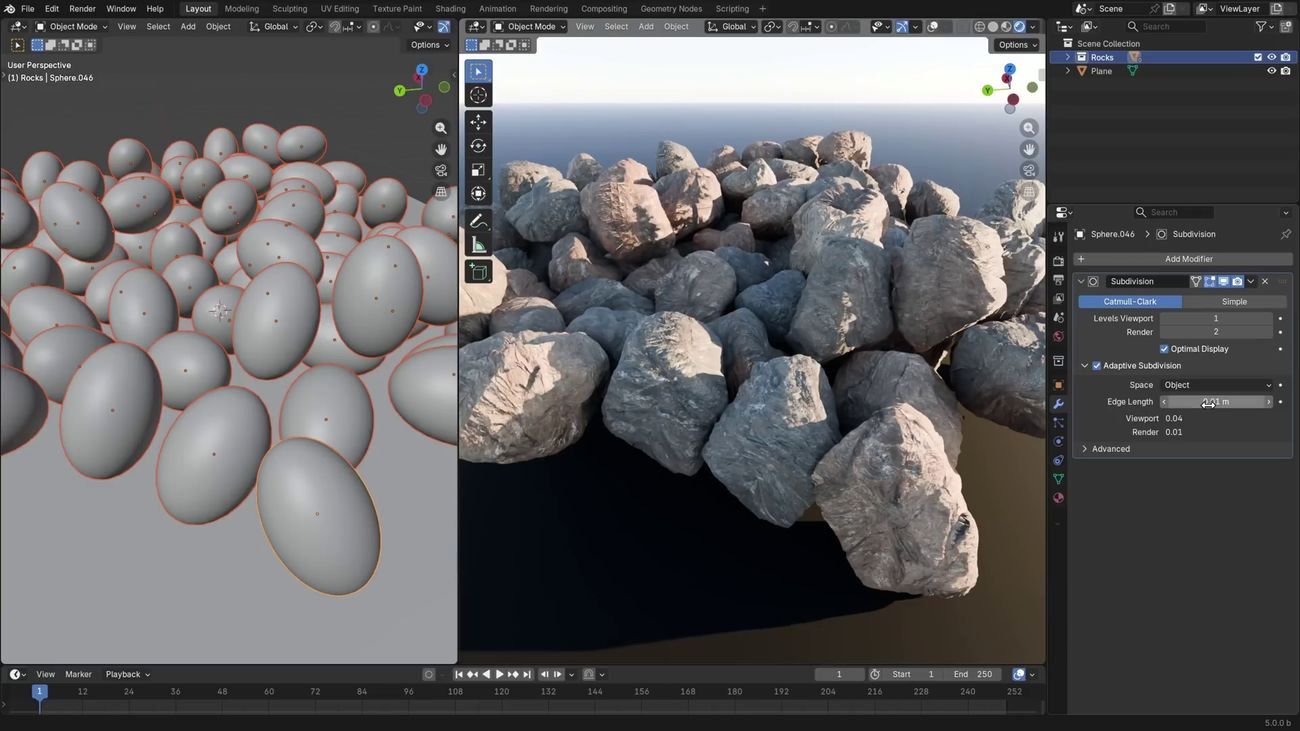Click the Add Modifier button
Image resolution: width=1300 pixels, height=731 pixels.
[x=1188, y=259]
